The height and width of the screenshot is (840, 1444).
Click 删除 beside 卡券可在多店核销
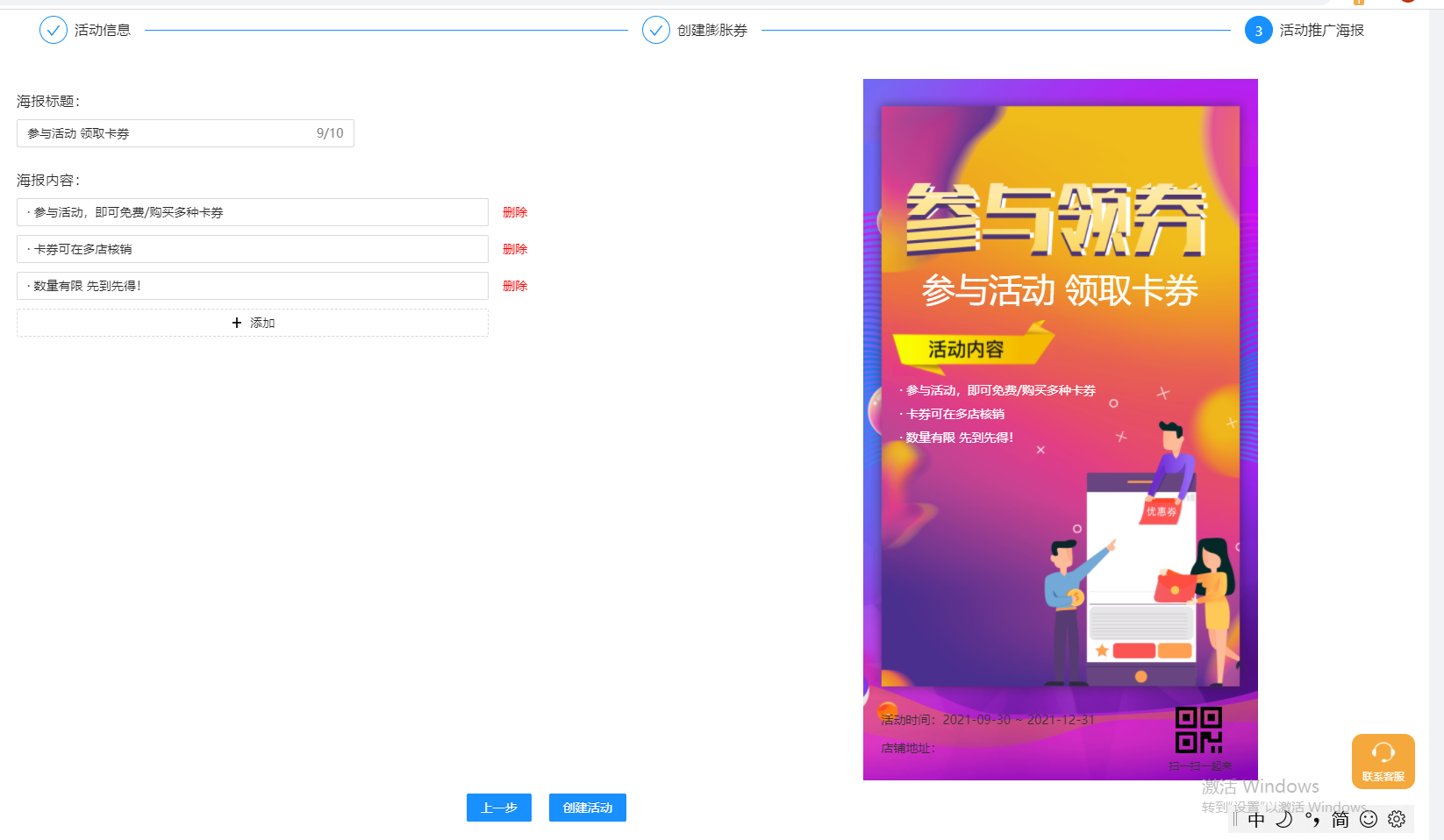click(x=514, y=248)
